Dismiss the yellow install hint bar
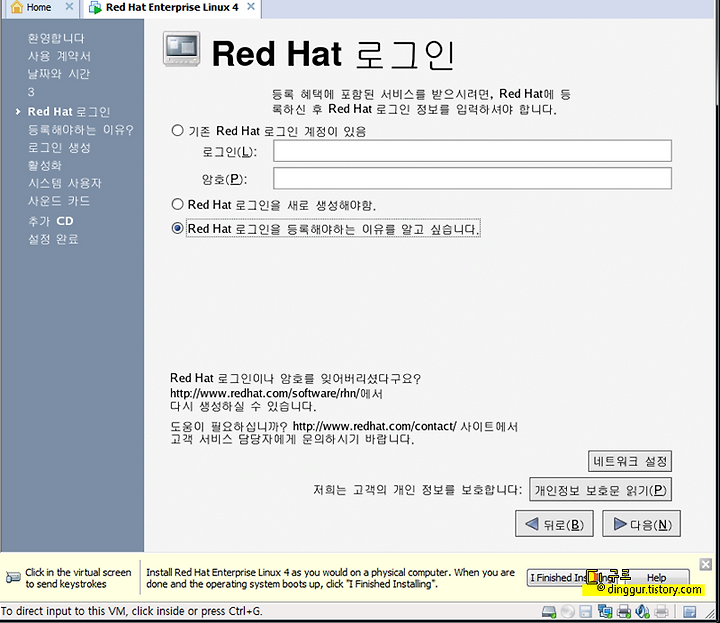This screenshot has height=623, width=720. tap(706, 564)
